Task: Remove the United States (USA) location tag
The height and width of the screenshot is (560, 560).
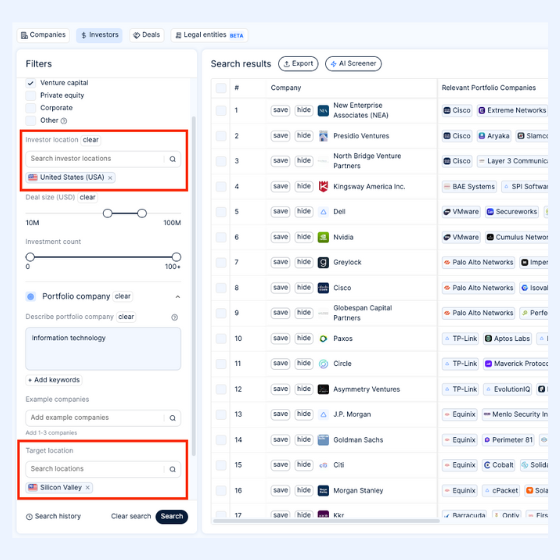Action: coord(110,178)
